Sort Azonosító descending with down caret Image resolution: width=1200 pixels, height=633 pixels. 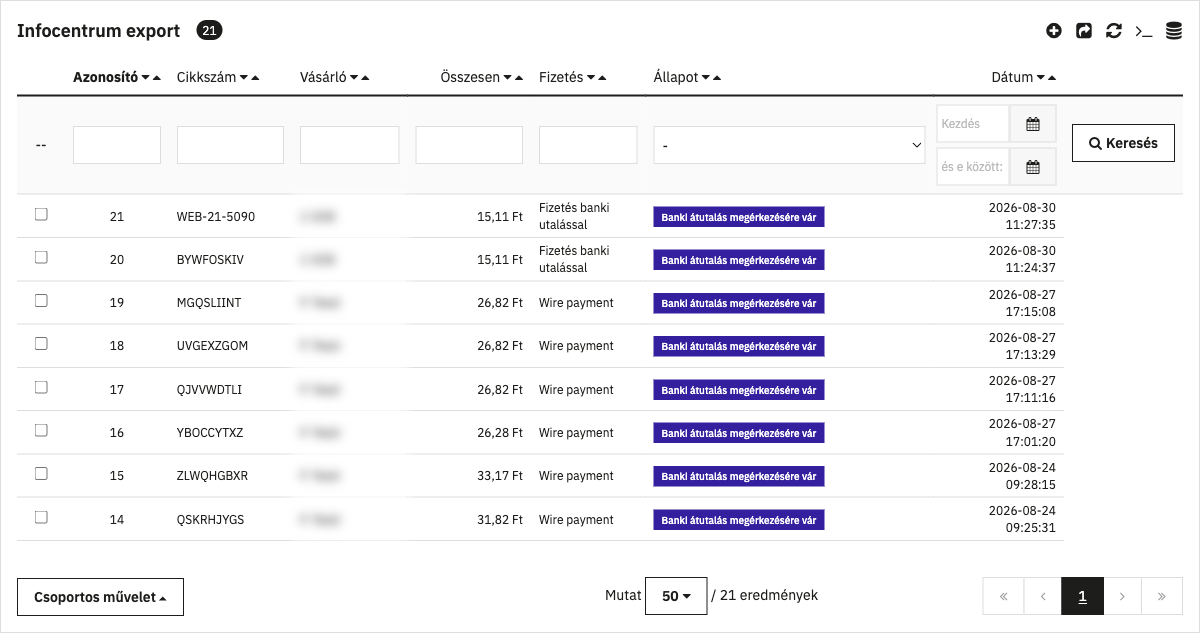tap(146, 78)
